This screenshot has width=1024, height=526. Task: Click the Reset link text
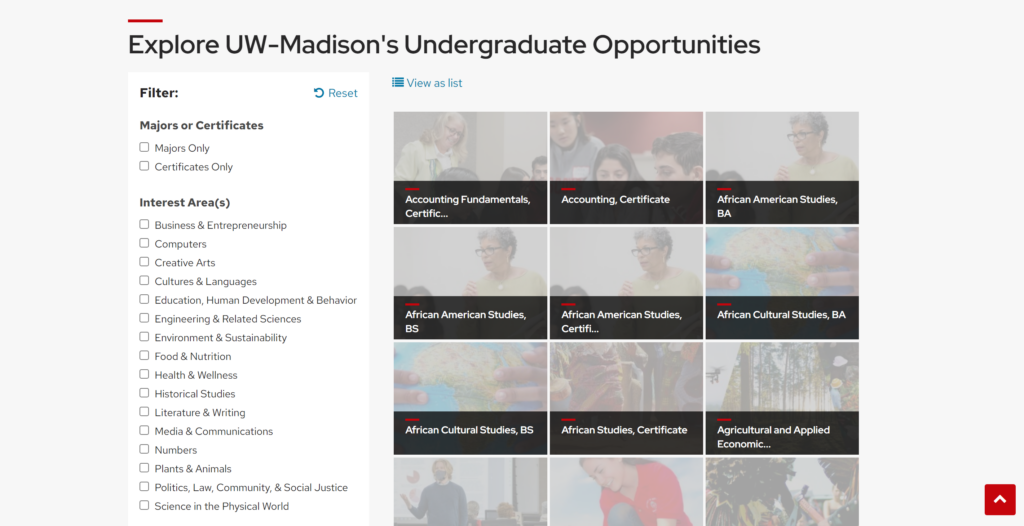point(343,93)
